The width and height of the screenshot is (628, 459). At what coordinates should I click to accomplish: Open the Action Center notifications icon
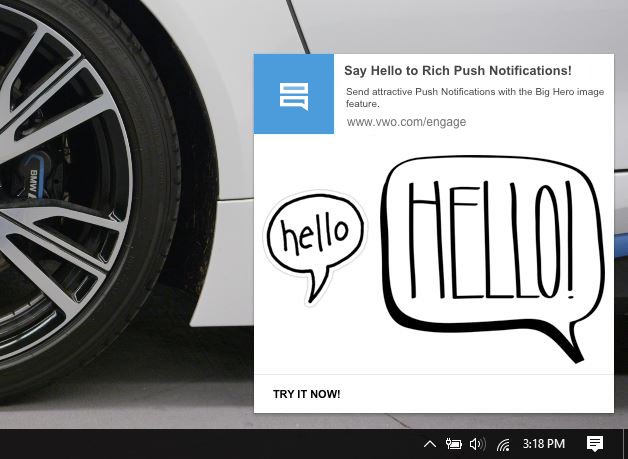click(595, 444)
